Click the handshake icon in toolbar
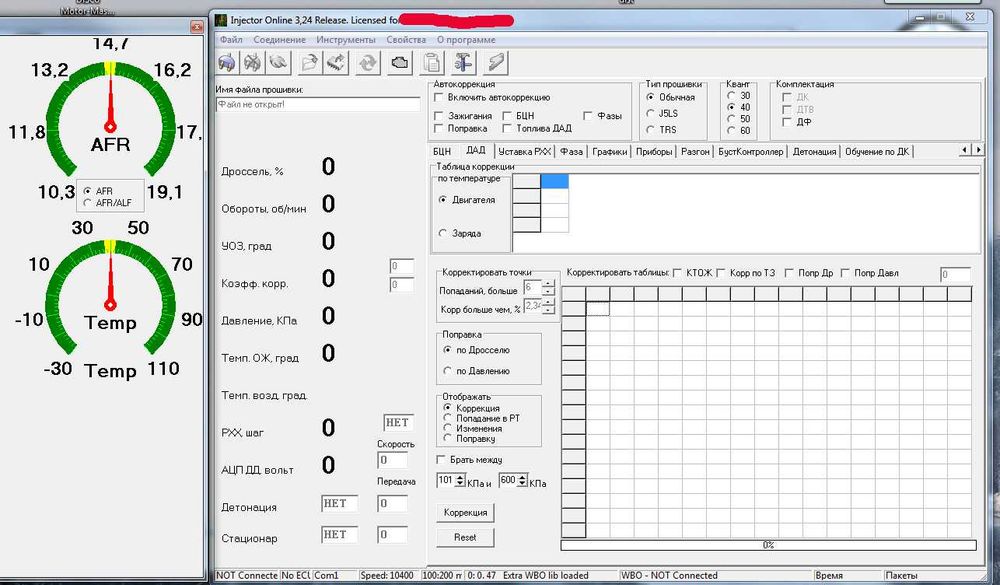The image size is (1000, 585). click(x=278, y=63)
